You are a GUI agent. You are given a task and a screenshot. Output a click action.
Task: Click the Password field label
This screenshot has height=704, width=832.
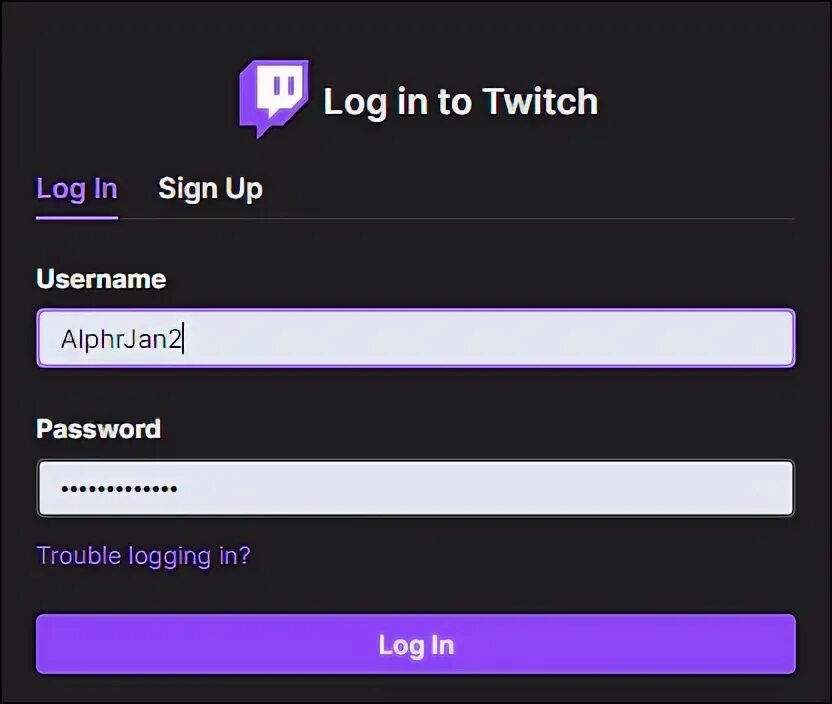coord(98,429)
